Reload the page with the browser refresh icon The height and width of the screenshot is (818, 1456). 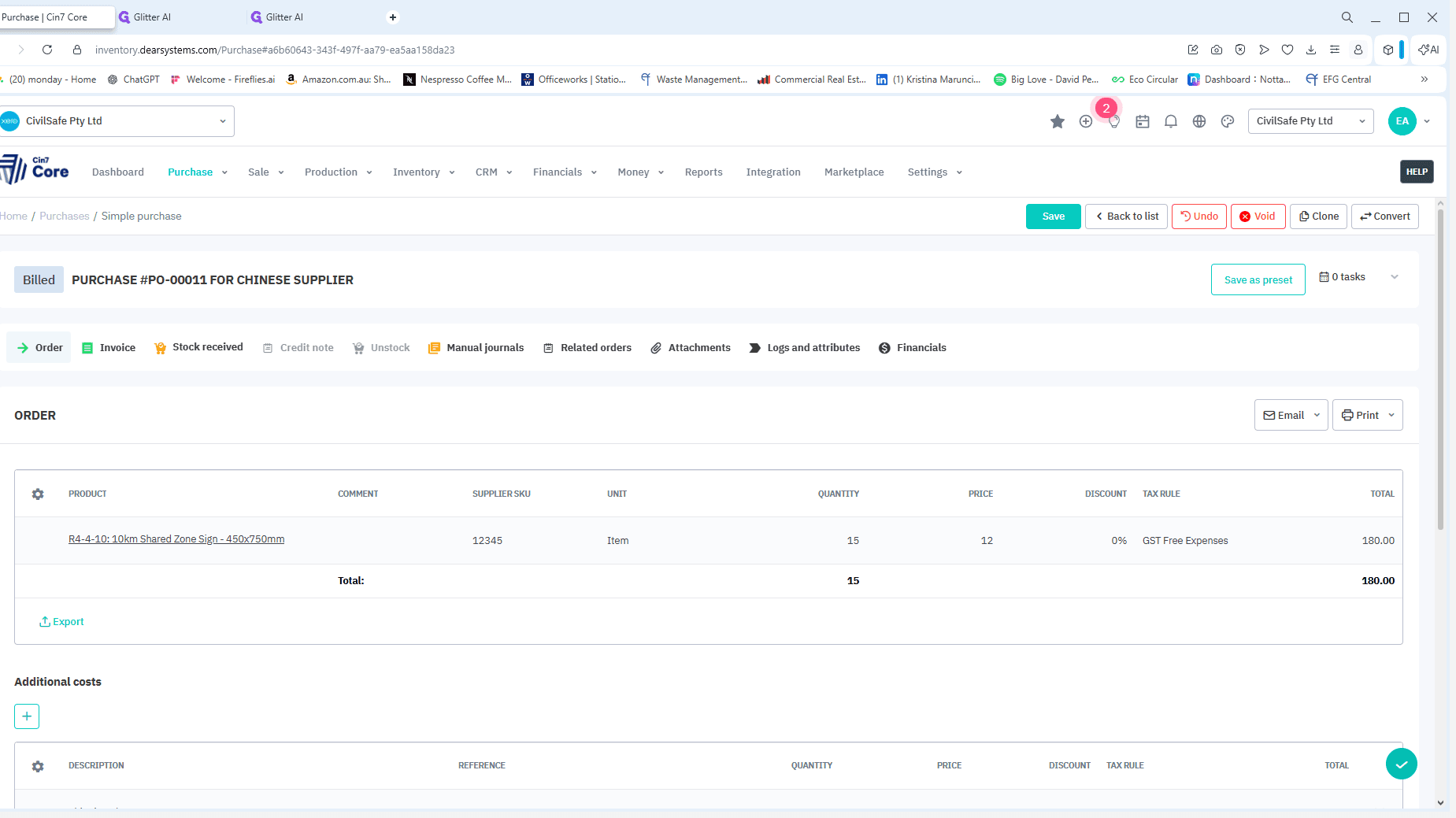point(47,50)
